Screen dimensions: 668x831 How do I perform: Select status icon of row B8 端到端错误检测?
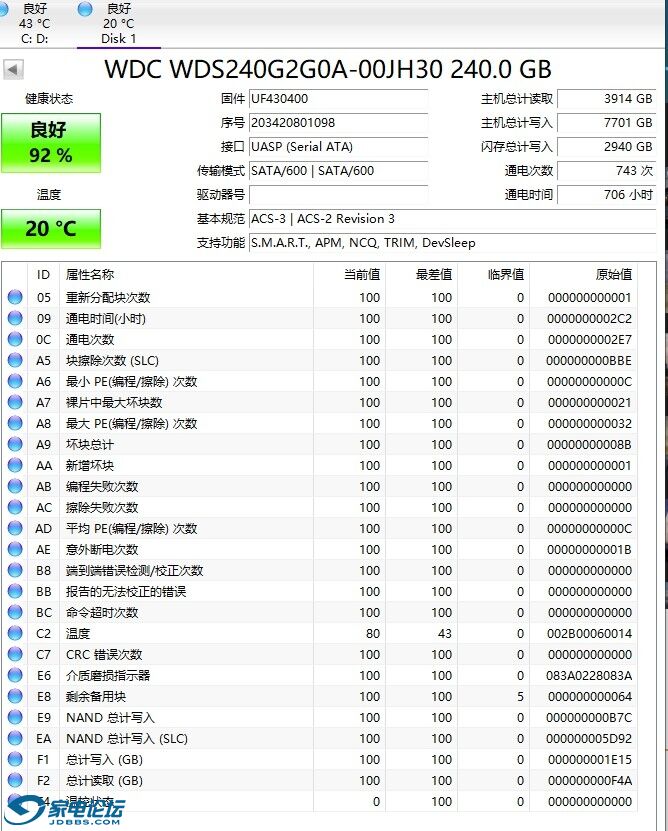click(x=15, y=570)
